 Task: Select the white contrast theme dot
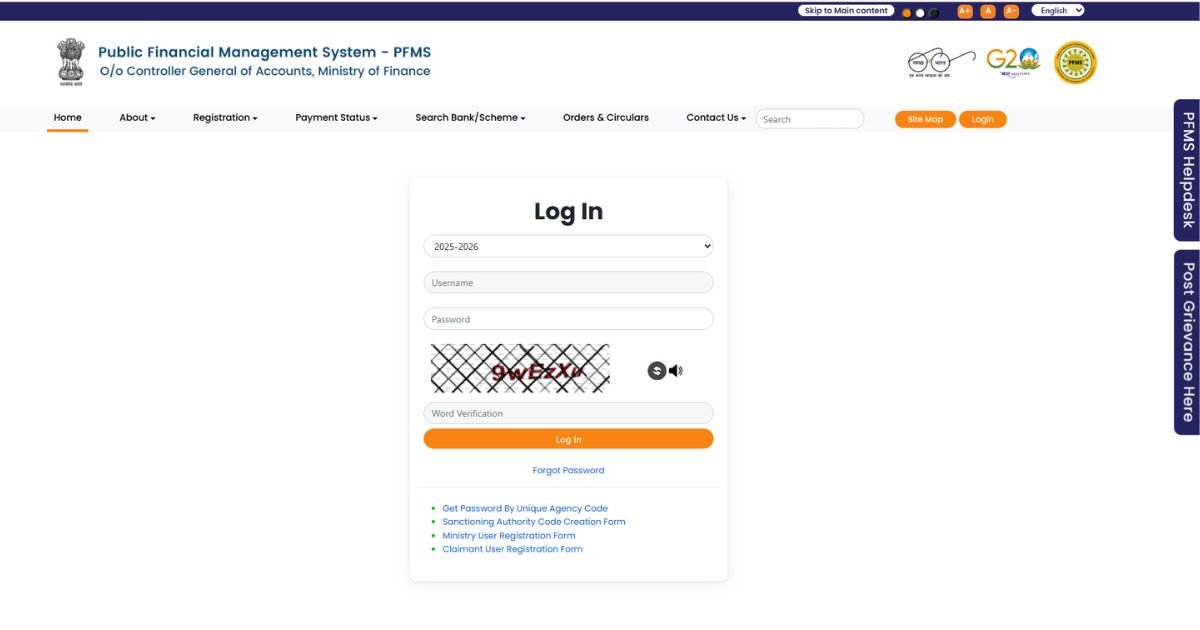pos(920,13)
